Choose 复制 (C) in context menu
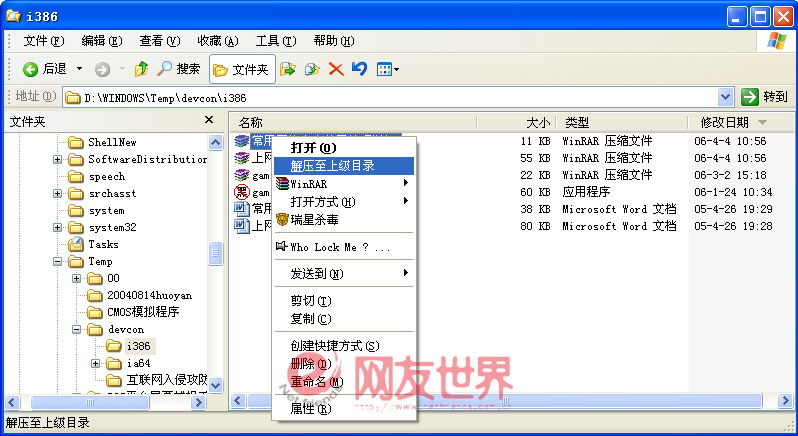 [344, 319]
